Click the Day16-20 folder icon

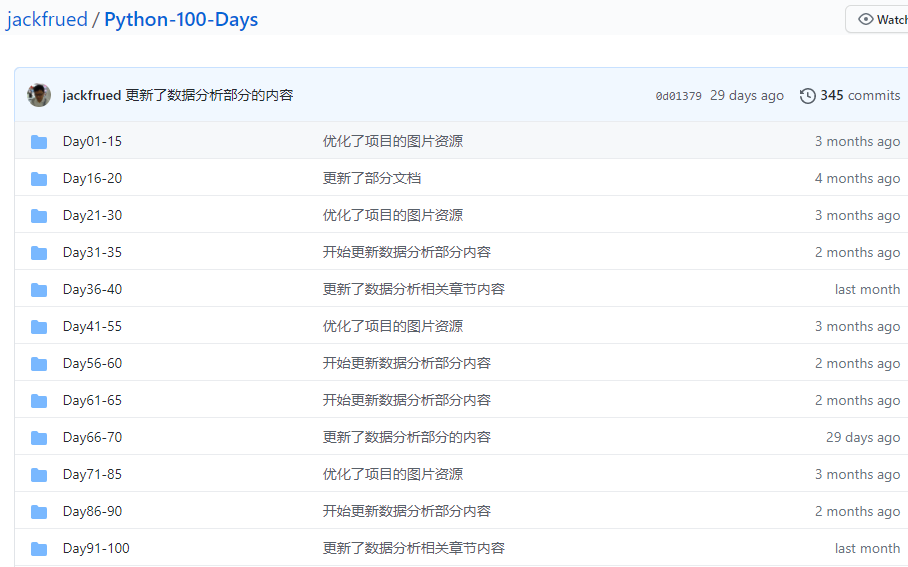pos(39,179)
